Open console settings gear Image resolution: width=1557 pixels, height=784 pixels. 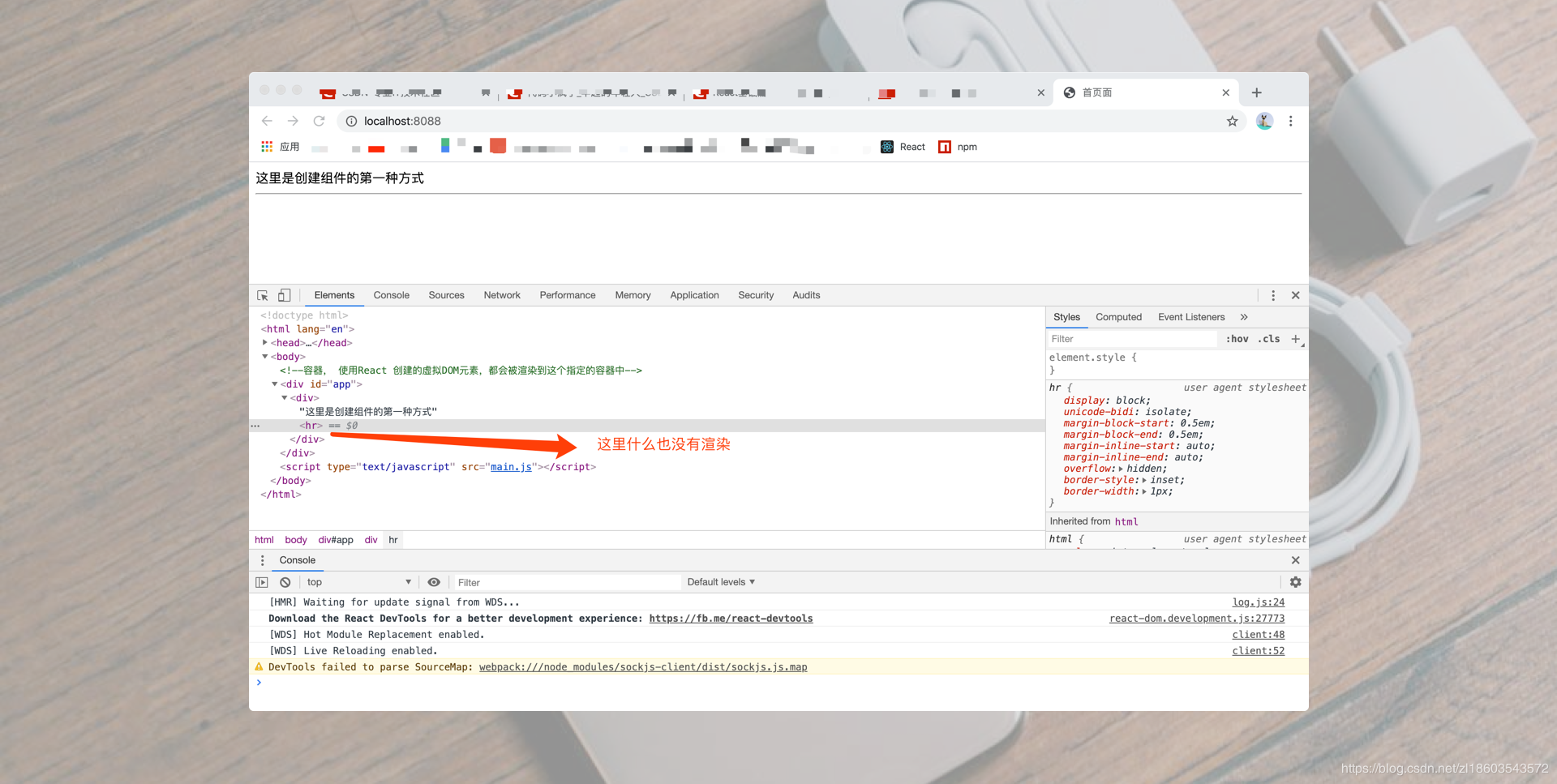tap(1296, 582)
